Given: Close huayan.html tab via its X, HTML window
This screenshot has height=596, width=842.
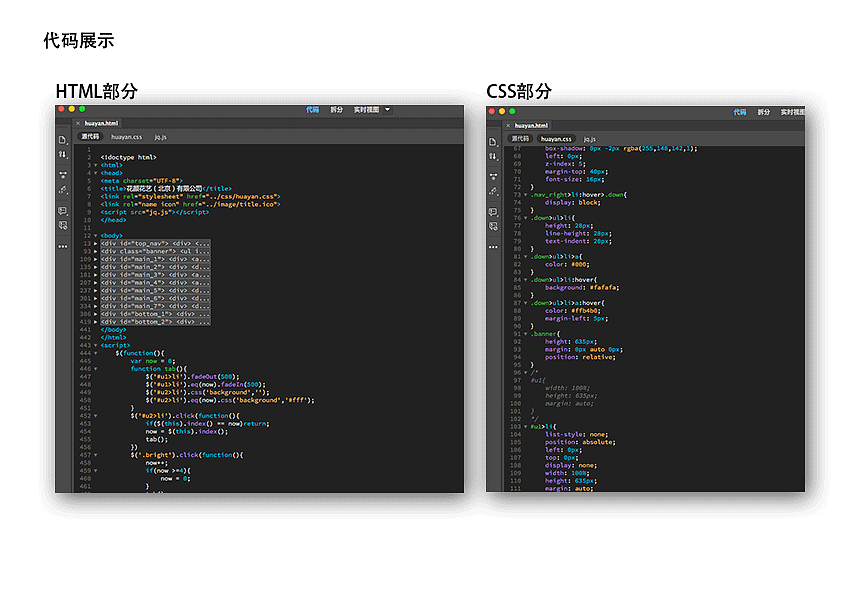Looking at the screenshot, I should point(78,123).
